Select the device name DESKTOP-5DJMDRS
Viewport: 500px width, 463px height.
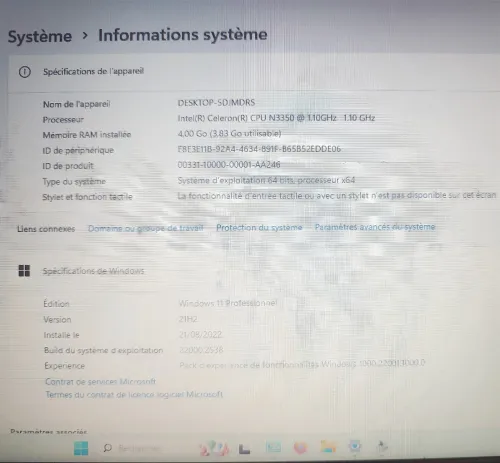216,103
